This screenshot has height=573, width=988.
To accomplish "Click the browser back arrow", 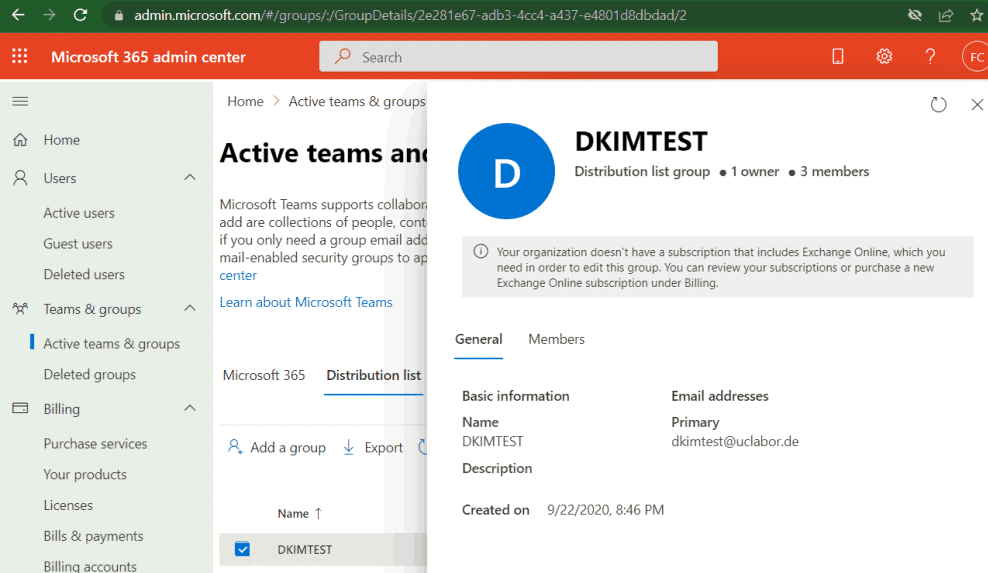I will click(x=18, y=14).
